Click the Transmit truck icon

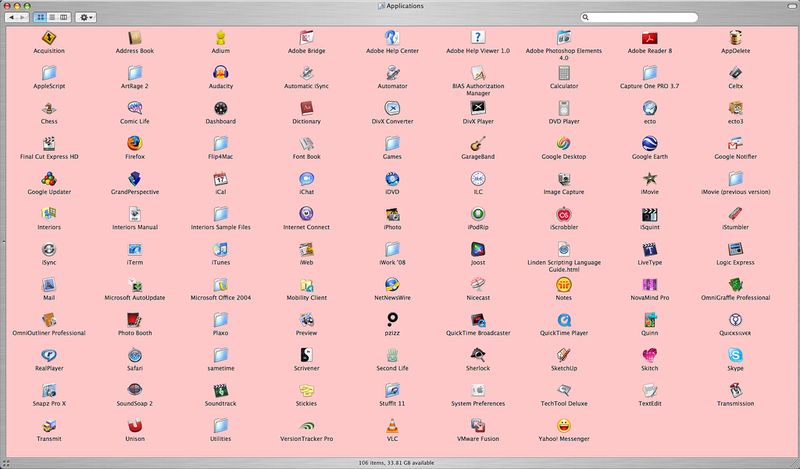pyautogui.click(x=49, y=425)
